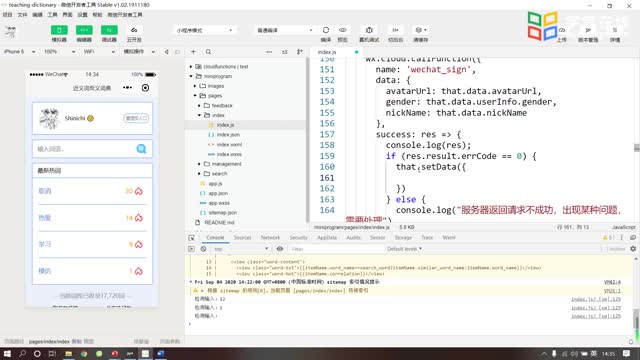This screenshot has height=360, width=640.
Task: Click the add new file plus icon
Action: pos(193,52)
